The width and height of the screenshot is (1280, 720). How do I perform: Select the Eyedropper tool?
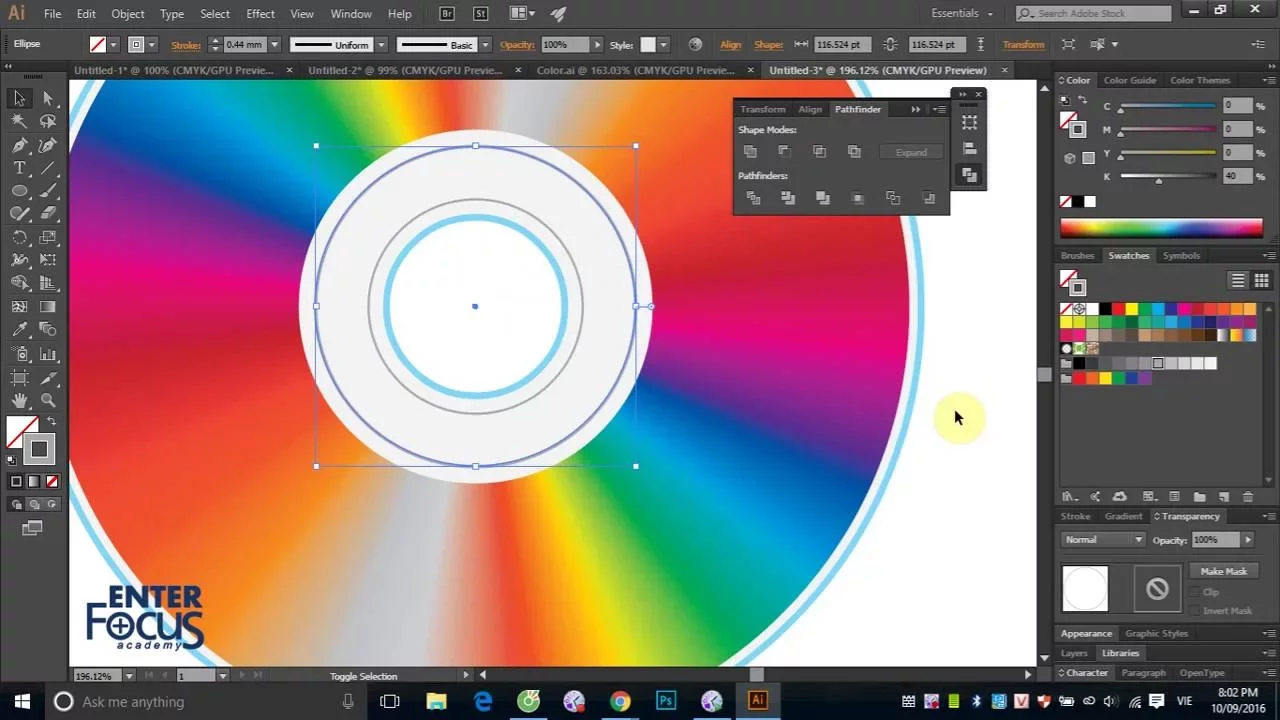[x=19, y=330]
